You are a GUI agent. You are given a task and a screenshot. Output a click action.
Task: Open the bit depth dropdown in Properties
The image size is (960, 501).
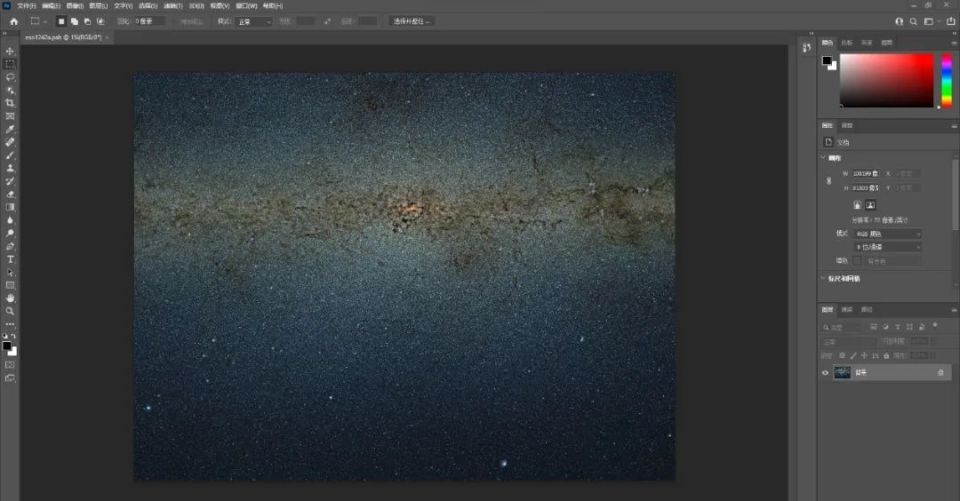(888, 247)
